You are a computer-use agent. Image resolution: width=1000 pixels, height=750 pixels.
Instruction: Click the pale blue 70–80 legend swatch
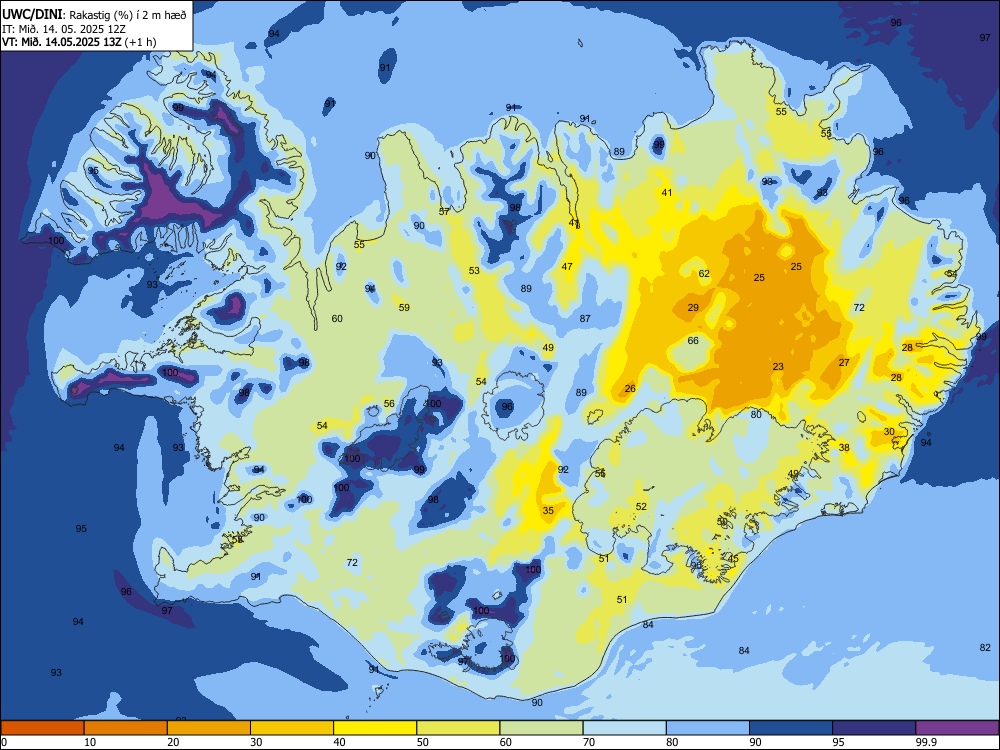coord(624,728)
